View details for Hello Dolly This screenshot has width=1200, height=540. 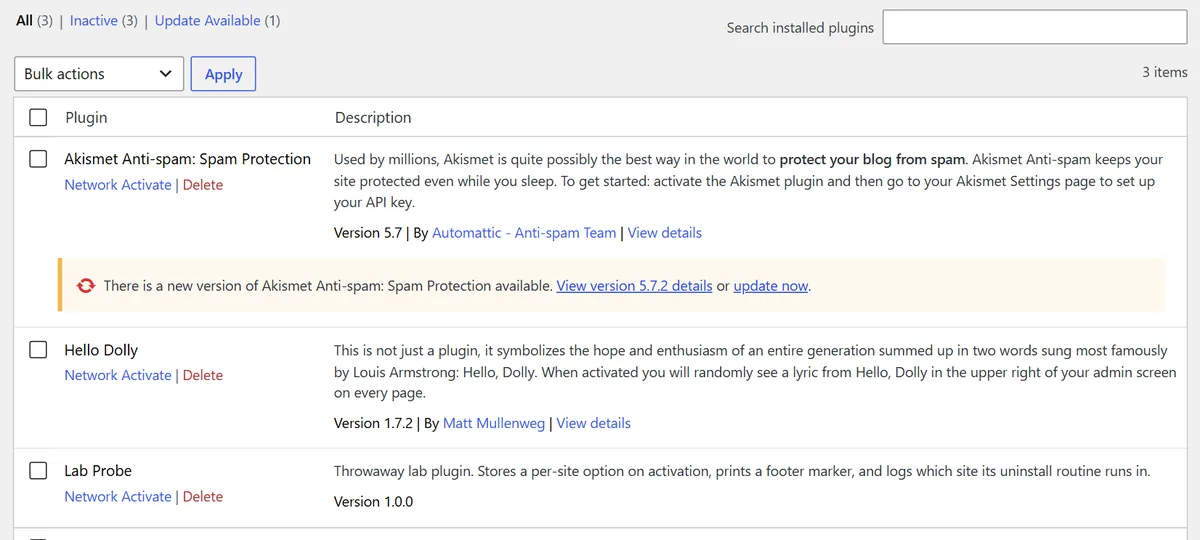click(x=594, y=423)
